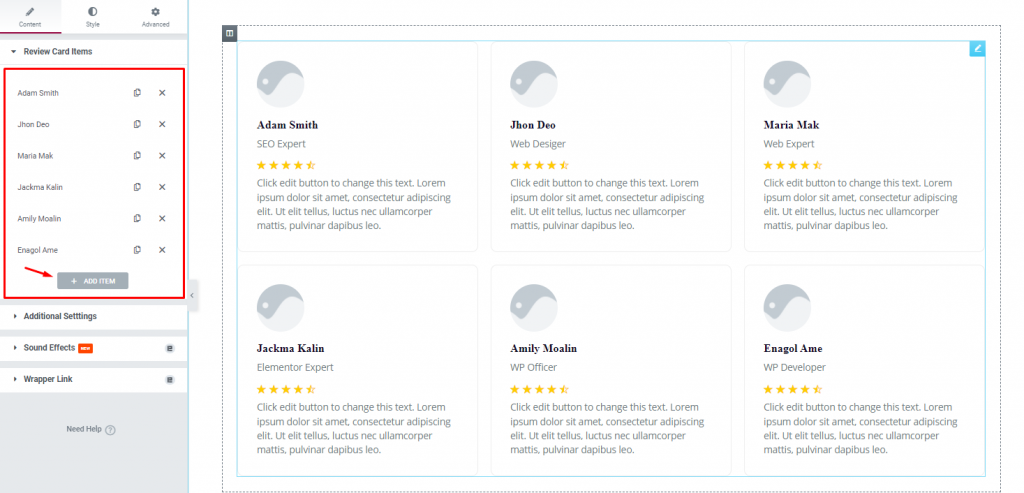Switch to the Style tab
1024x493 pixels.
click(x=93, y=17)
